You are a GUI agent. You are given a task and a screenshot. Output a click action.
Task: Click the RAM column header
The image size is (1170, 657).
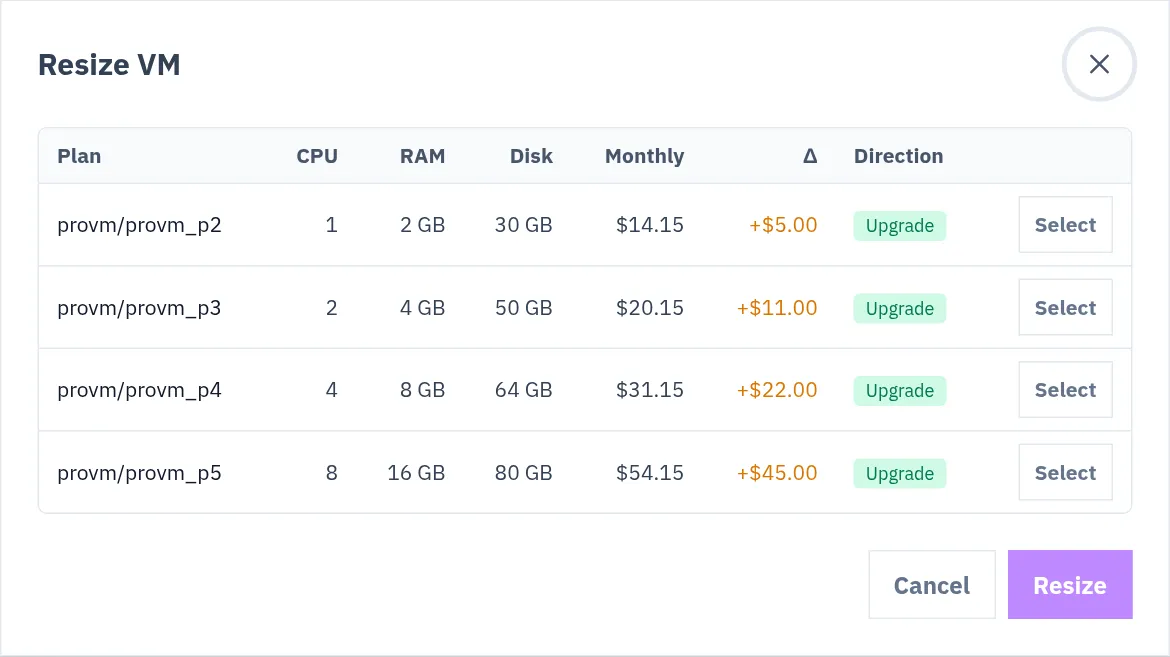[422, 156]
